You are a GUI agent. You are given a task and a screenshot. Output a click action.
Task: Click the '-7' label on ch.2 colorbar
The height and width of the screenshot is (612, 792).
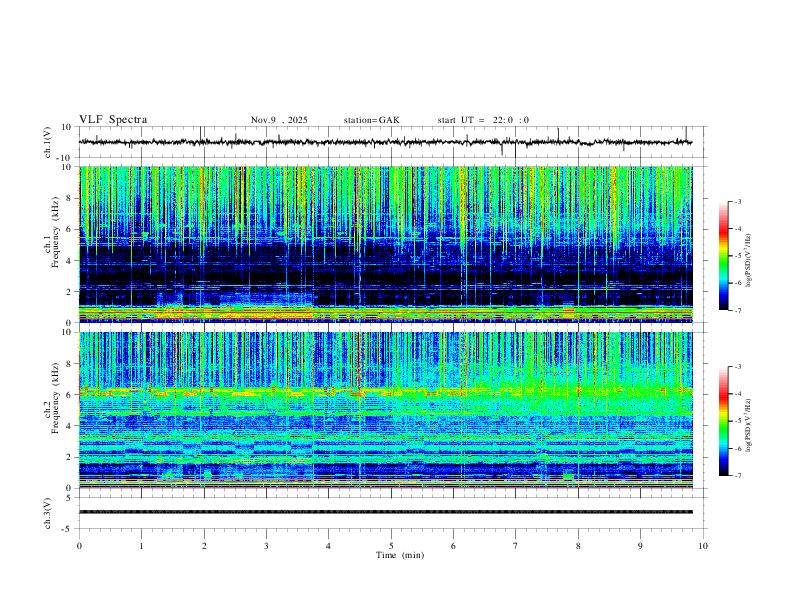point(737,476)
